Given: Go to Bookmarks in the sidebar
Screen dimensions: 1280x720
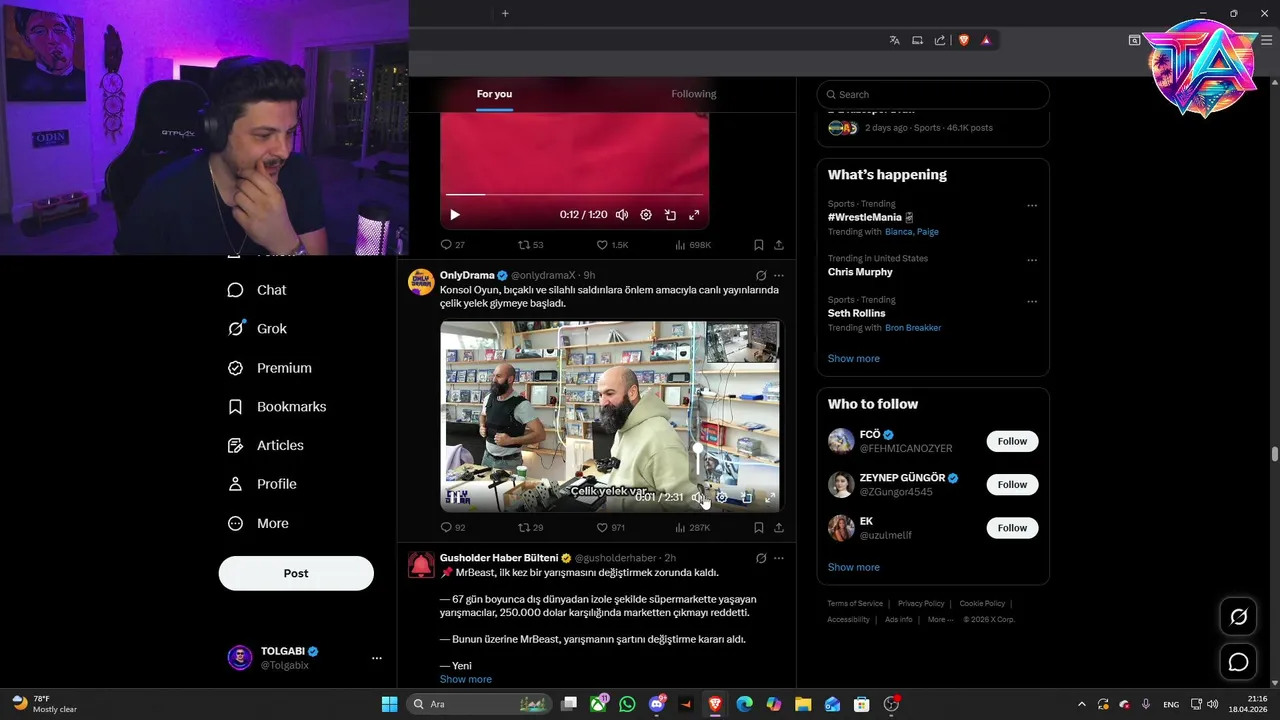Looking at the screenshot, I should pyautogui.click(x=276, y=407).
